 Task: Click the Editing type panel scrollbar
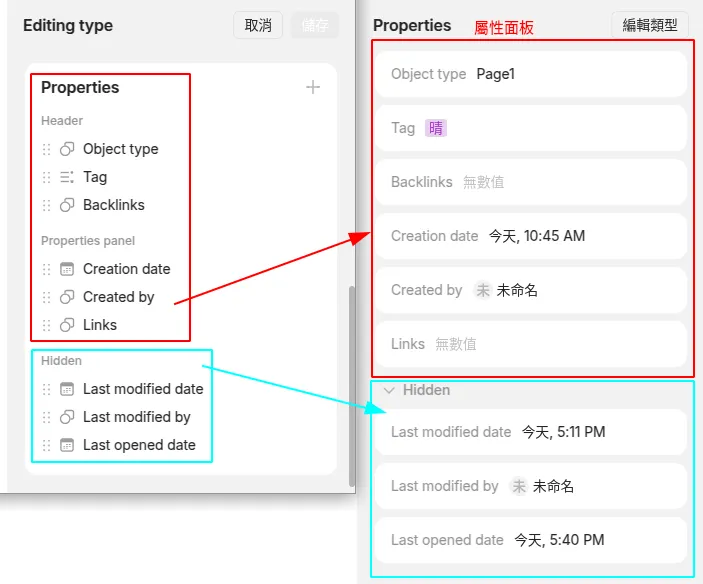[352, 386]
